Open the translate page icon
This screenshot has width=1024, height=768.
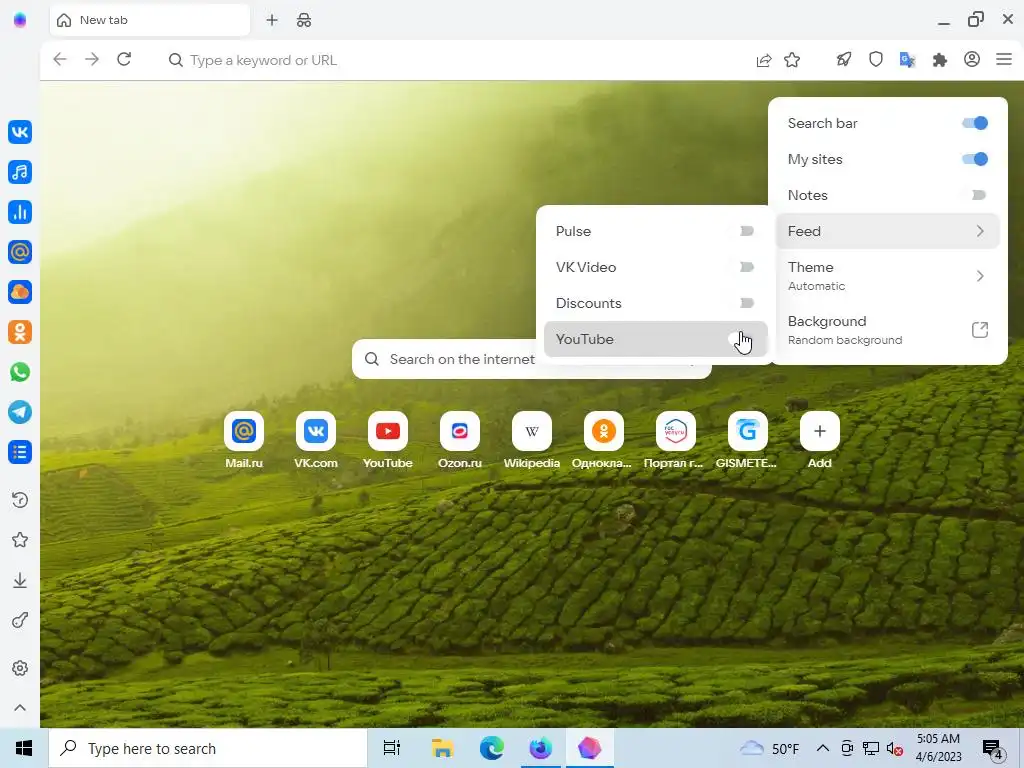coord(908,60)
